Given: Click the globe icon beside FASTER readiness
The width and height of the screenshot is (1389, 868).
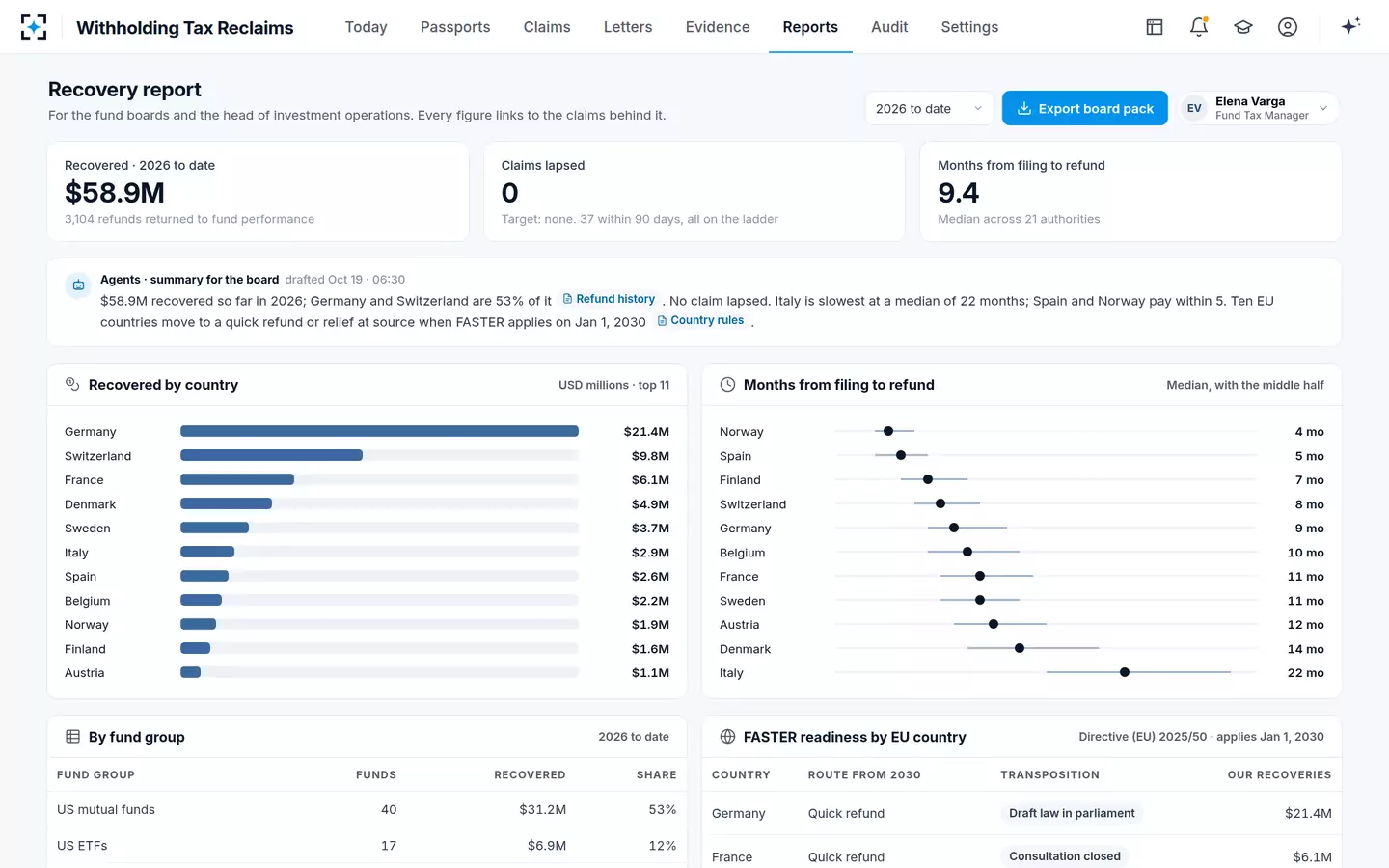Looking at the screenshot, I should [x=728, y=737].
